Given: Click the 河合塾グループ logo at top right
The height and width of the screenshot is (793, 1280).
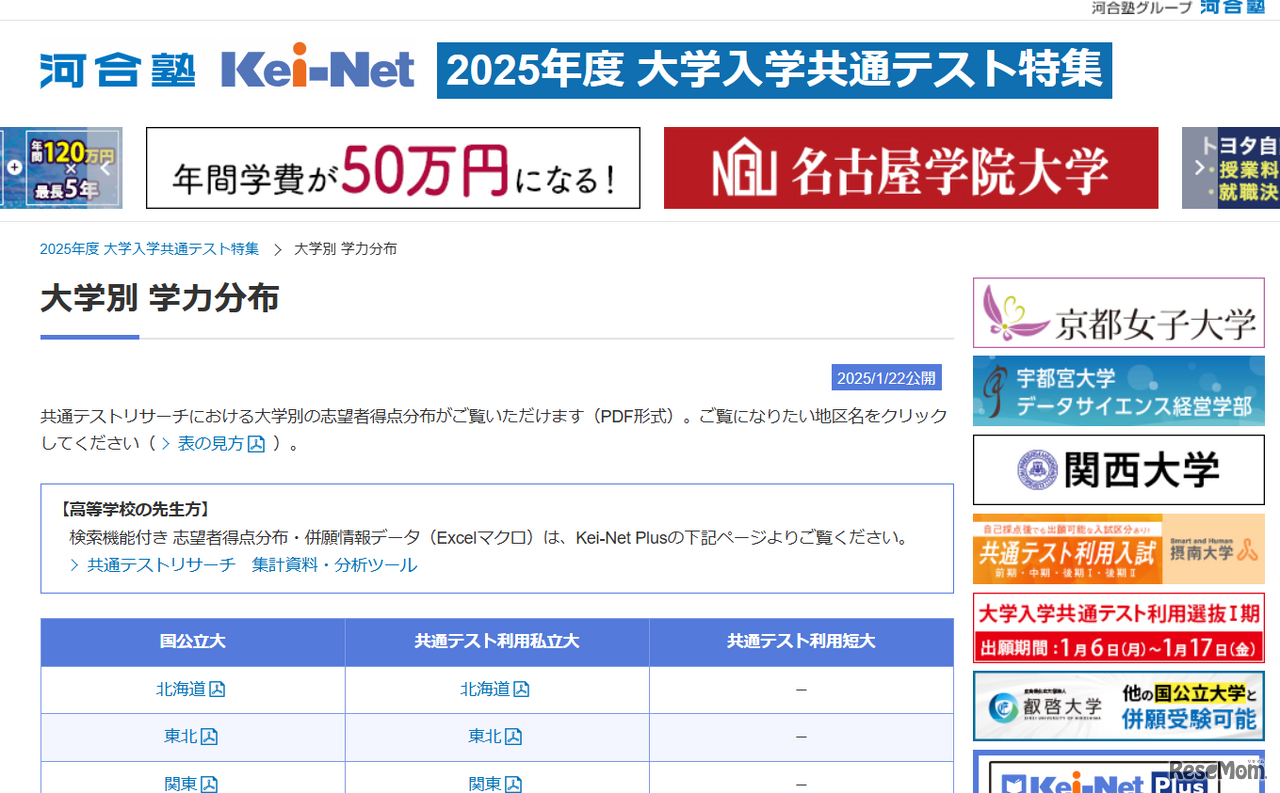Looking at the screenshot, I should coord(1232,8).
